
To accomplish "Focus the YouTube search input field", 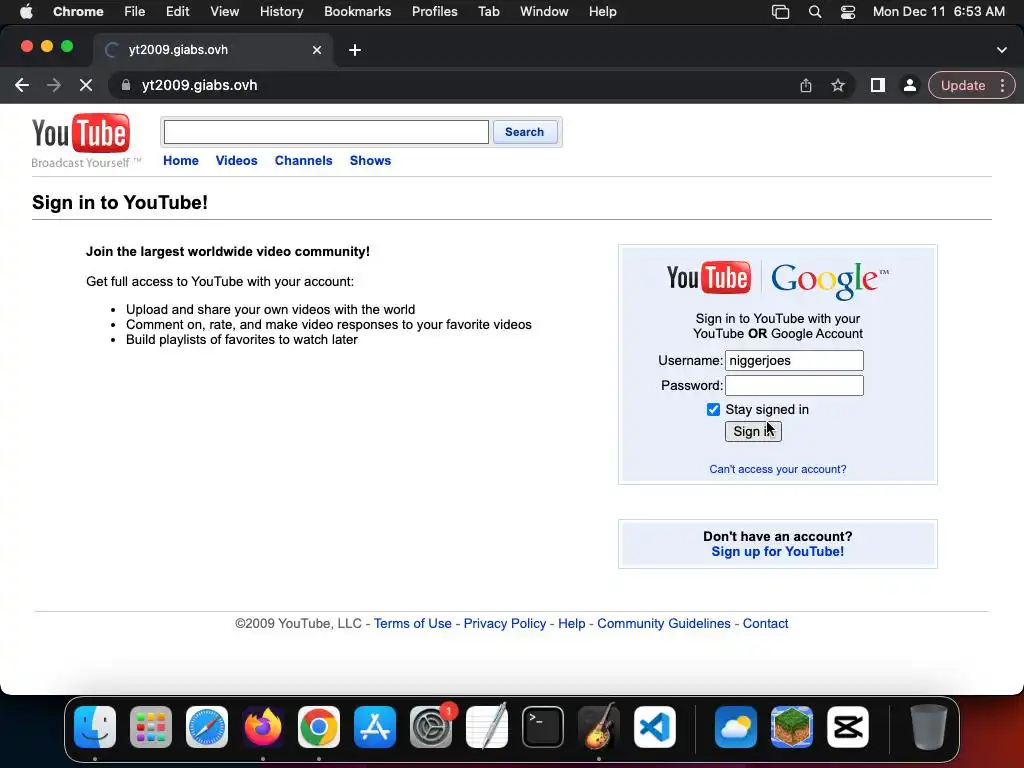I will [x=326, y=132].
